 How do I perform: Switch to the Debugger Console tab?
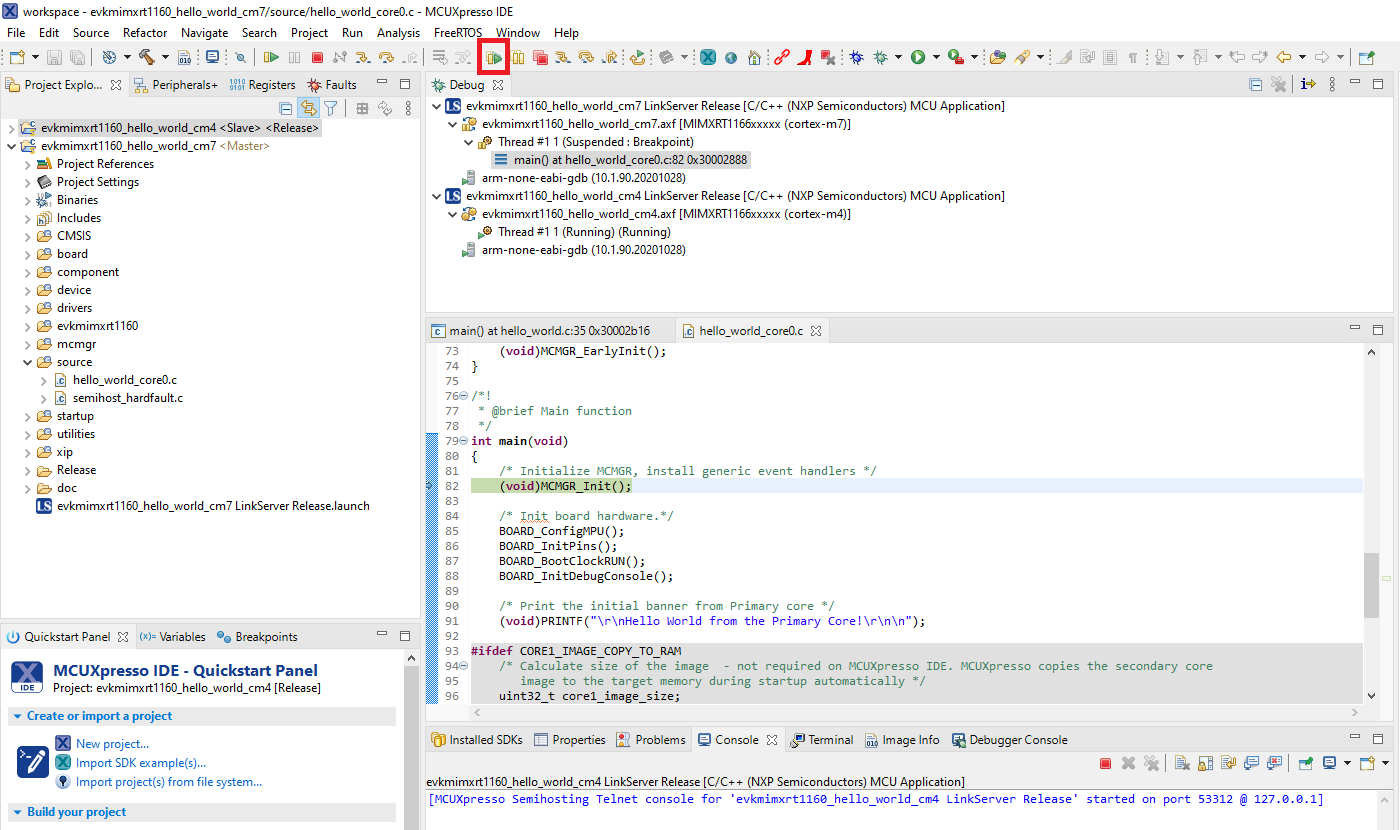(x=1017, y=740)
